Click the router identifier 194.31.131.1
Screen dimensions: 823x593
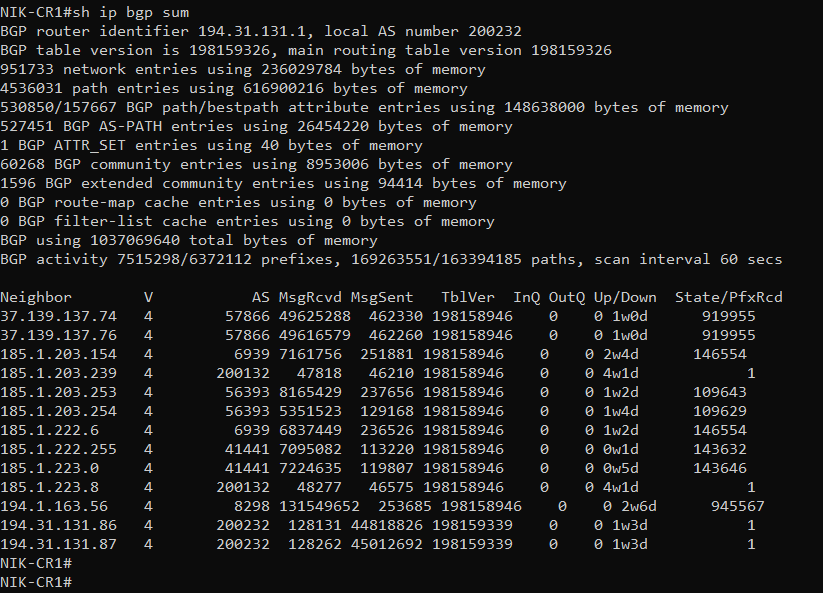[251, 31]
